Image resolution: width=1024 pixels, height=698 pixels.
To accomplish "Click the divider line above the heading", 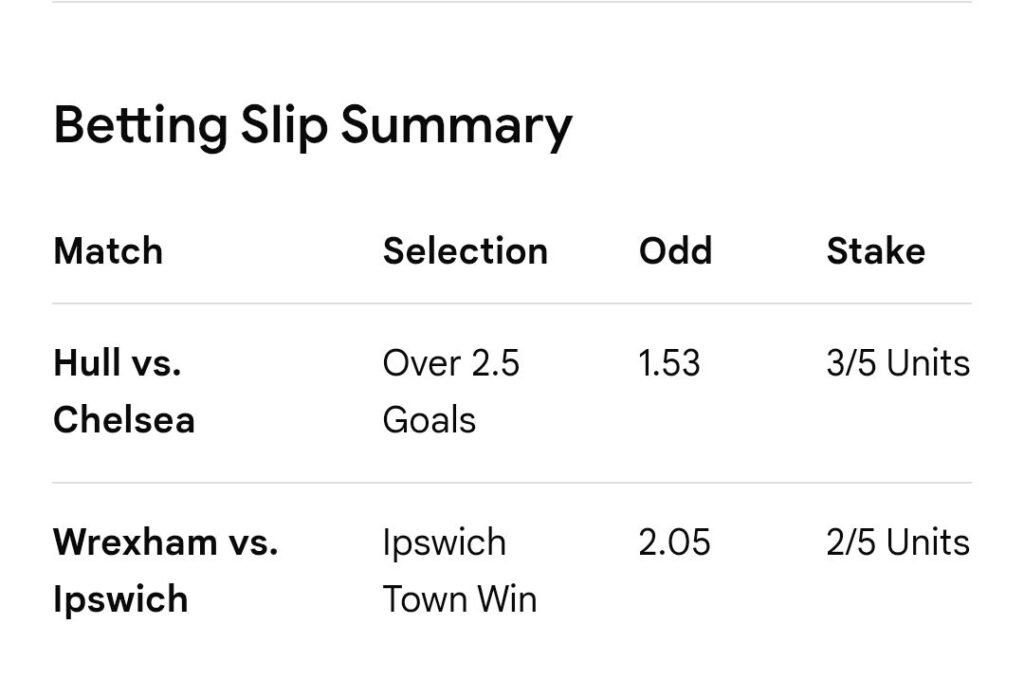I will click(512, 2).
